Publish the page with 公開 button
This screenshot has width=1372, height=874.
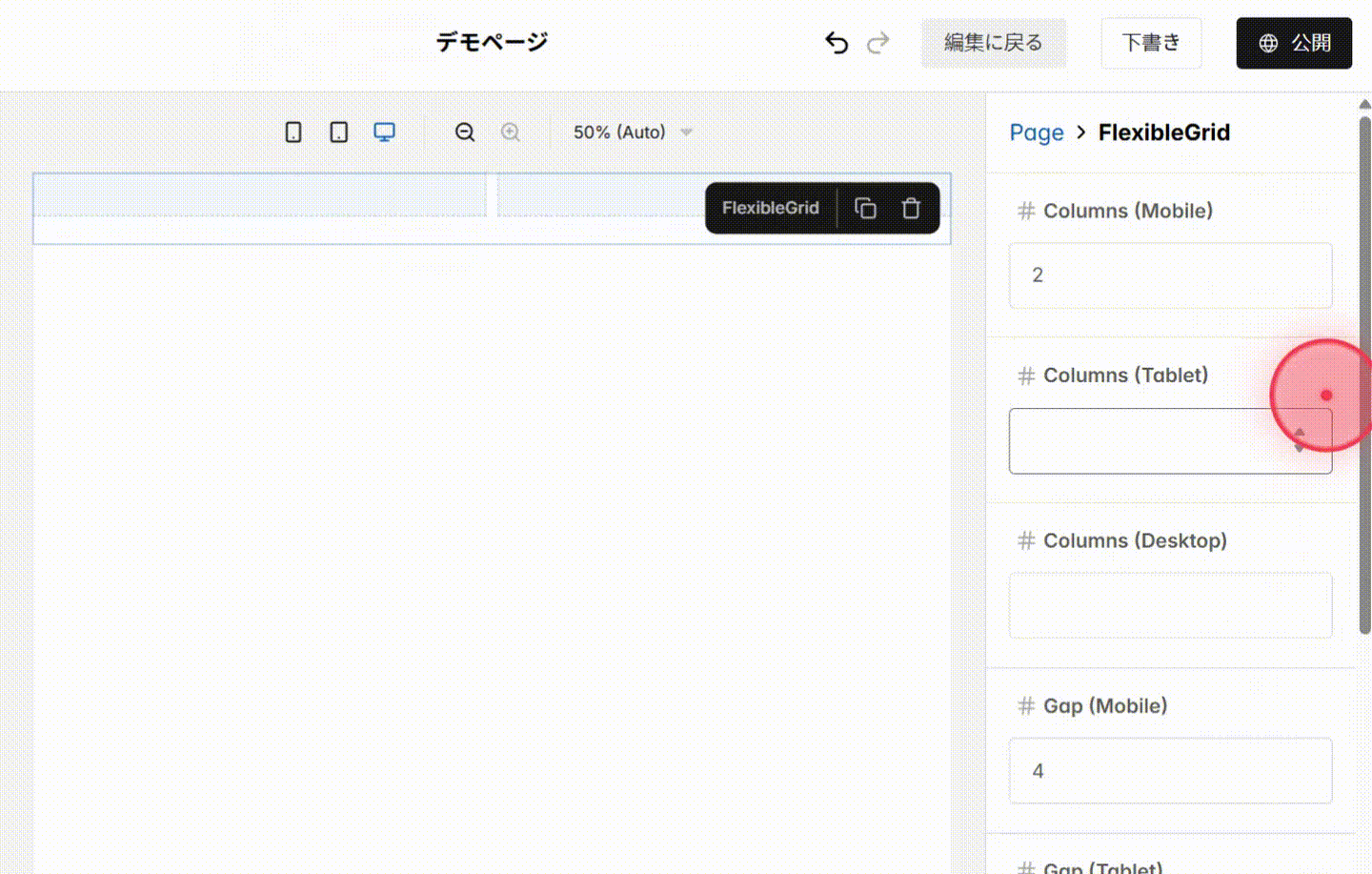(x=1294, y=42)
